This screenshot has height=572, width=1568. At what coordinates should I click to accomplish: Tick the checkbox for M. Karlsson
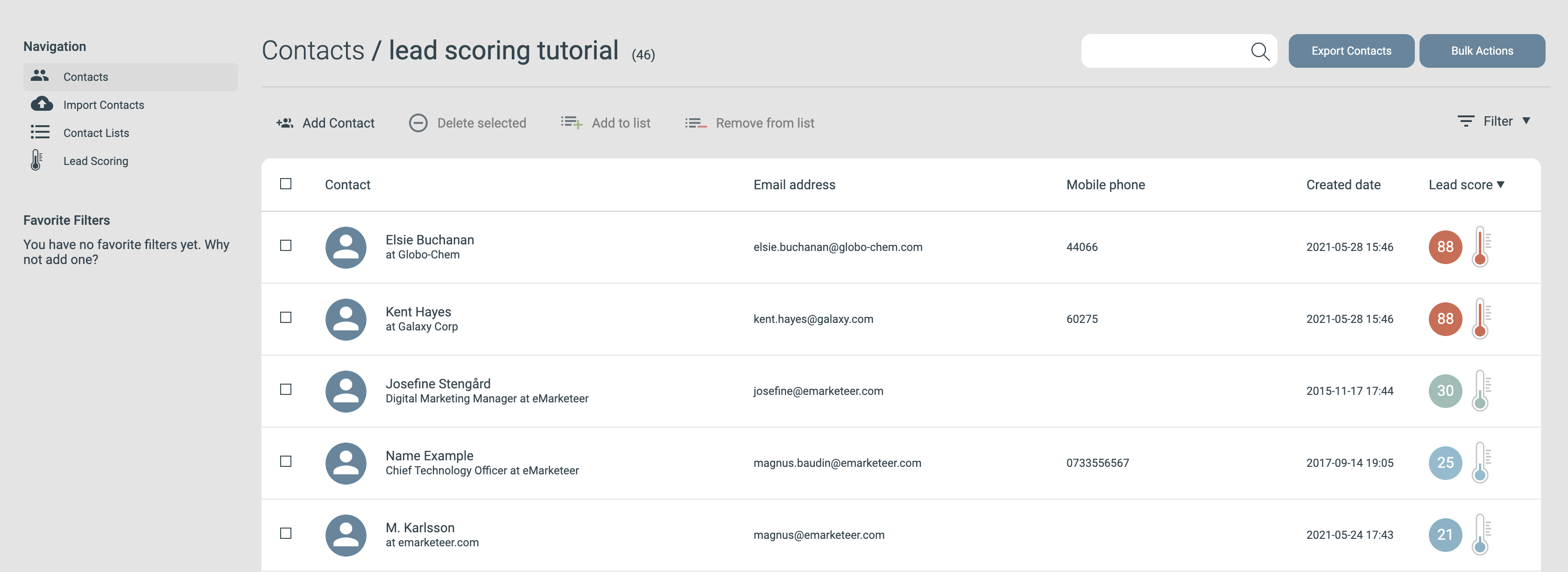point(285,532)
